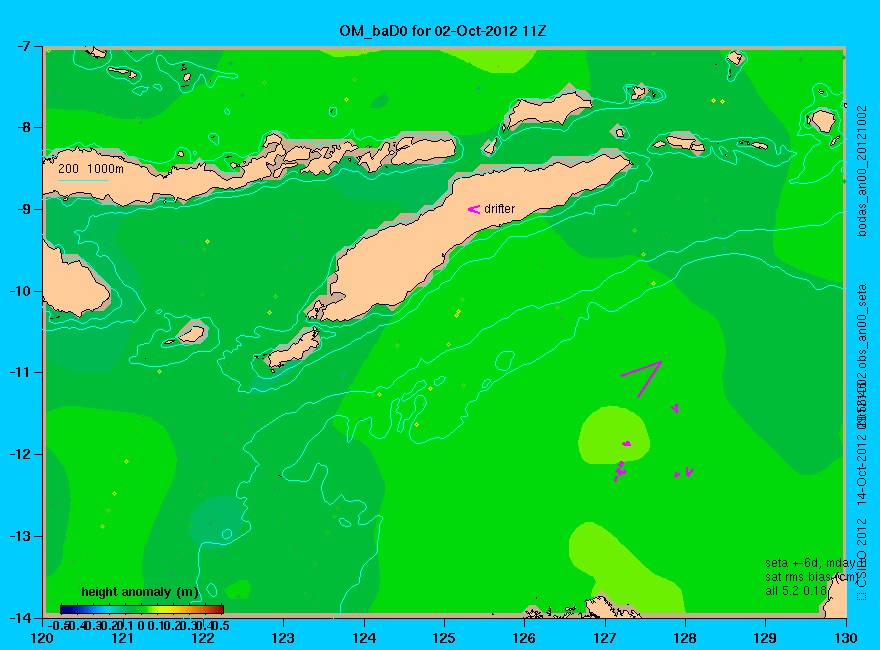Click the 'height anomaly (m)' colorbar title
The image size is (880, 650).
point(140,592)
